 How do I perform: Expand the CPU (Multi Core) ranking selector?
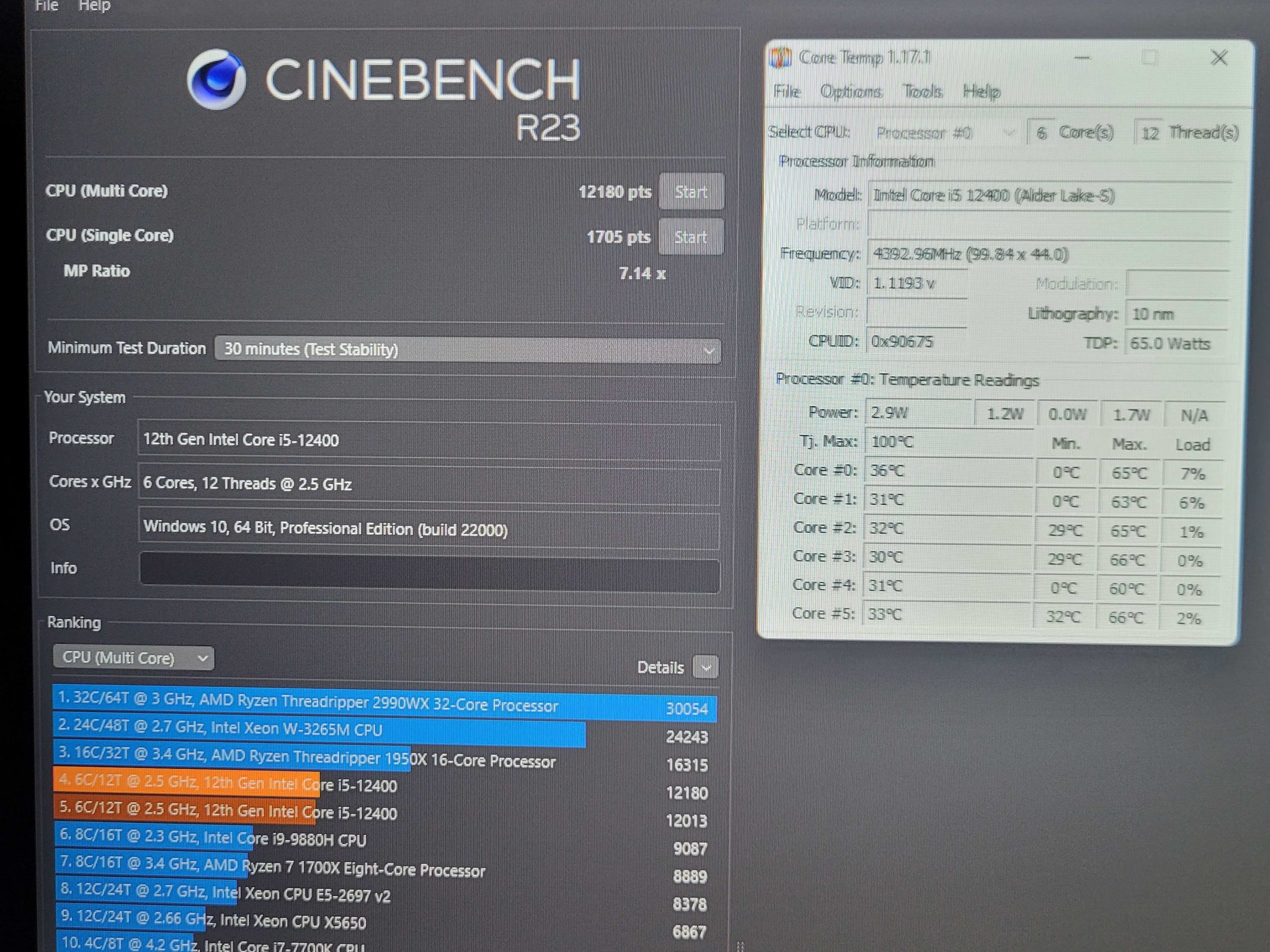[x=133, y=658]
